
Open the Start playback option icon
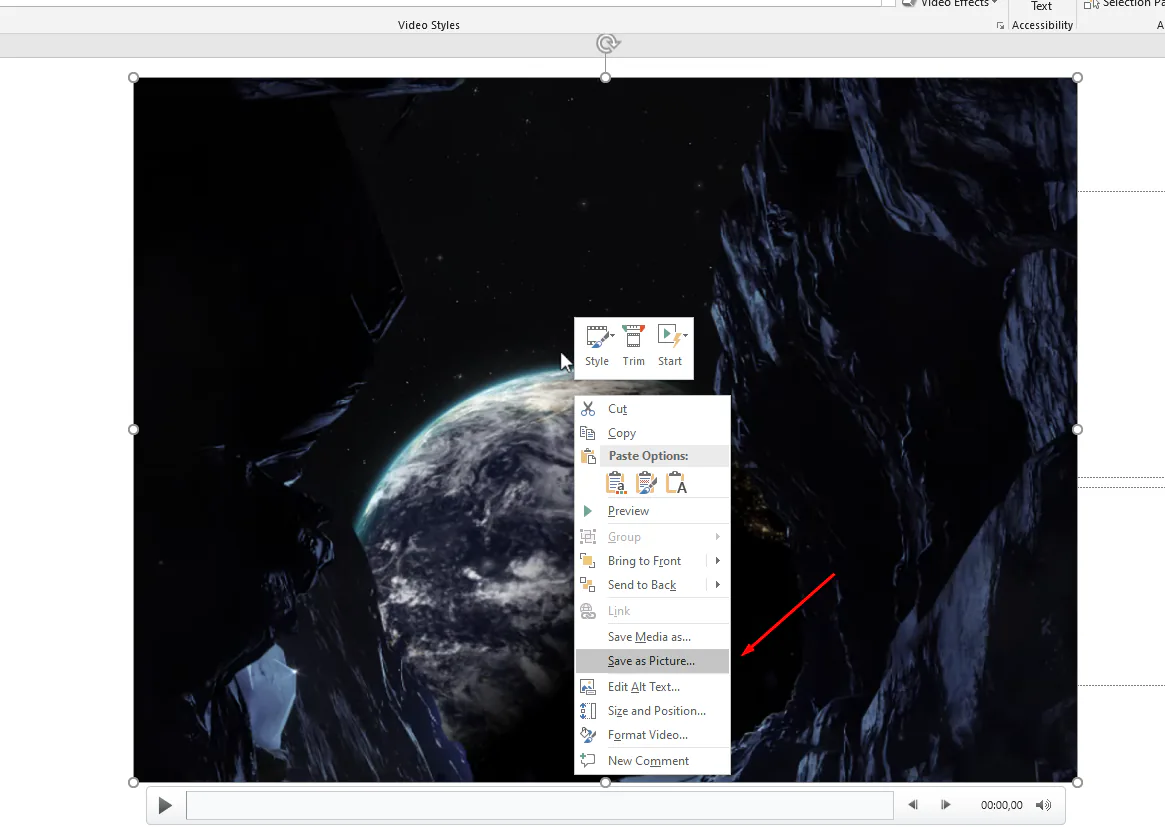(670, 346)
